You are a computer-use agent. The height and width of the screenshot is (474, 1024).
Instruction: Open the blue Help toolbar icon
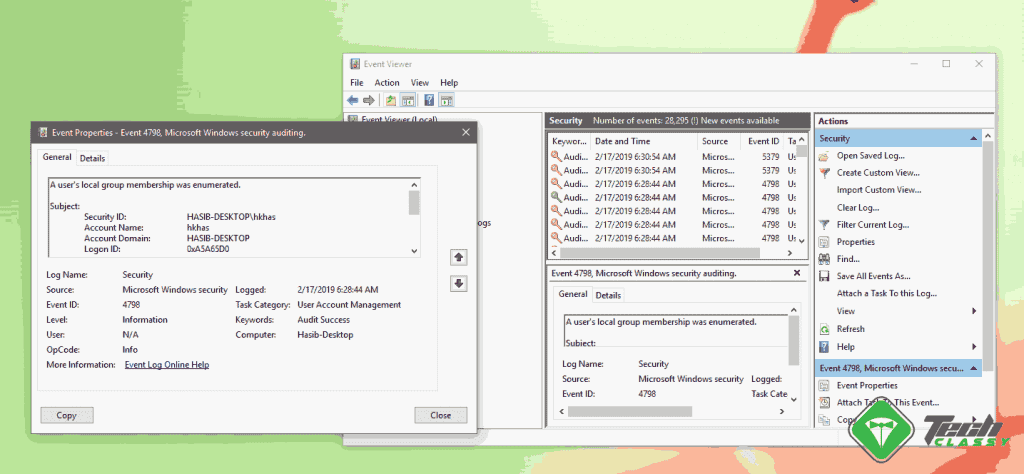tap(429, 100)
